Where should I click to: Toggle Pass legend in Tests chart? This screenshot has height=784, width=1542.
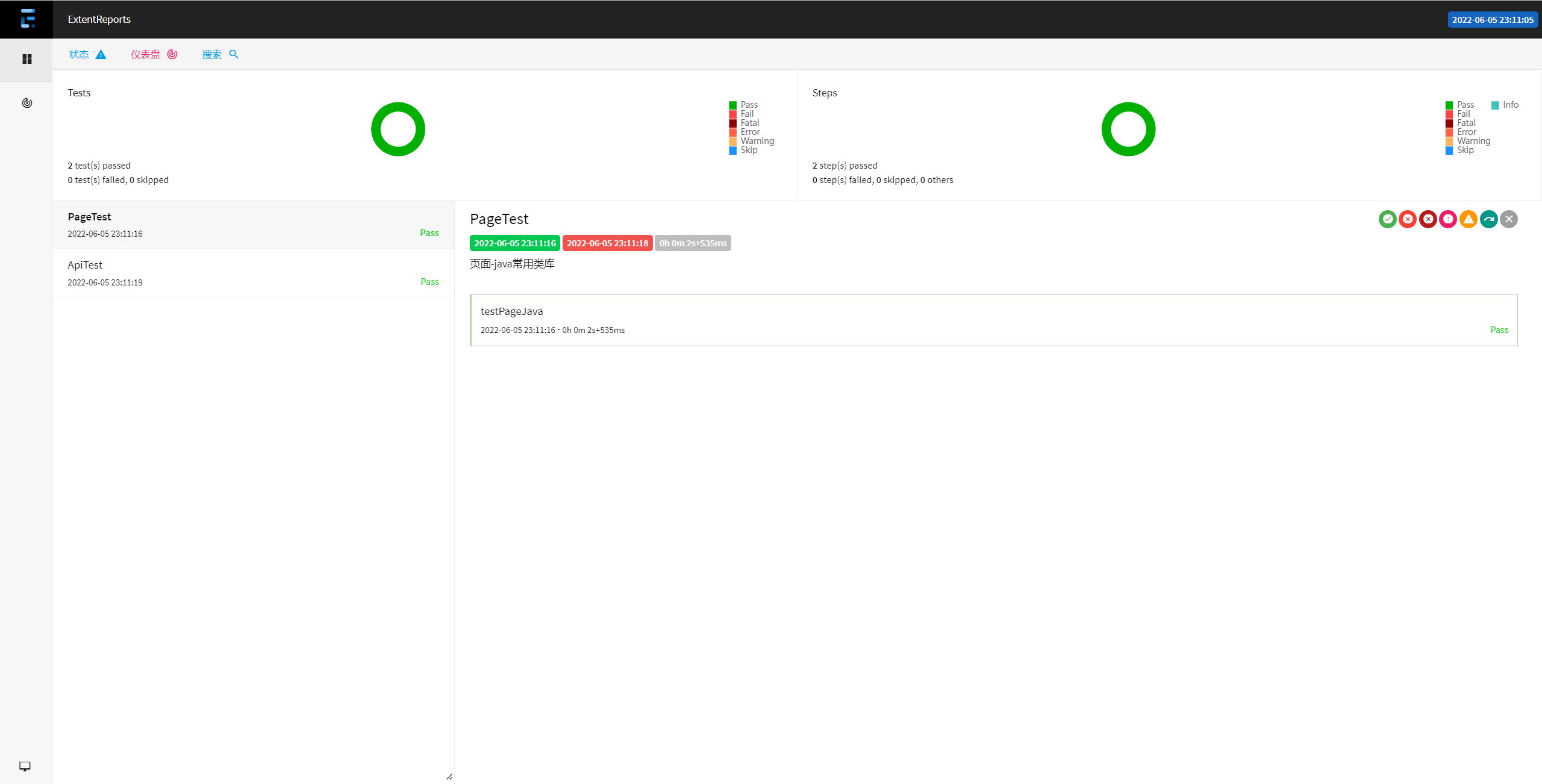point(749,105)
